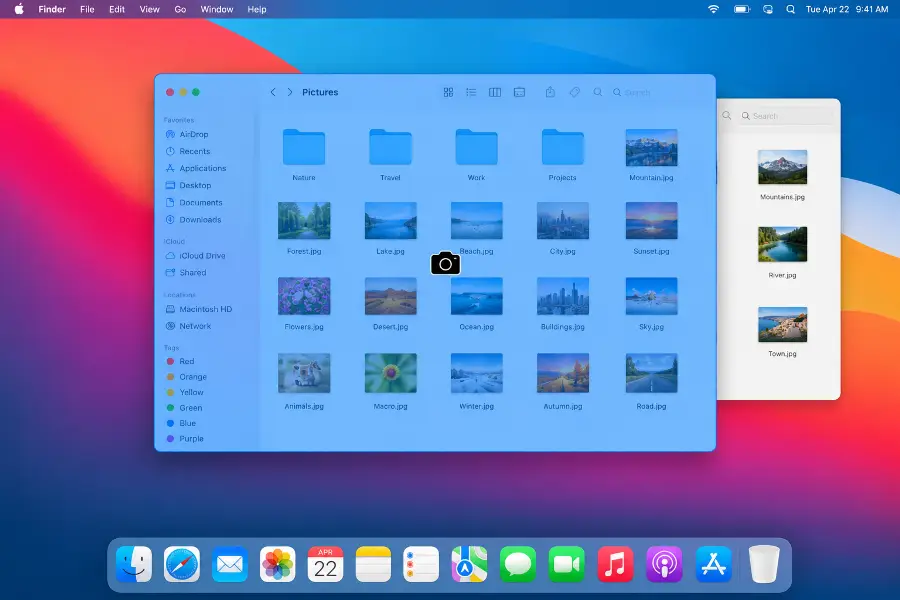Image resolution: width=900 pixels, height=600 pixels.
Task: Select the Flowers.jpg thumbnail
Action: pyautogui.click(x=304, y=296)
